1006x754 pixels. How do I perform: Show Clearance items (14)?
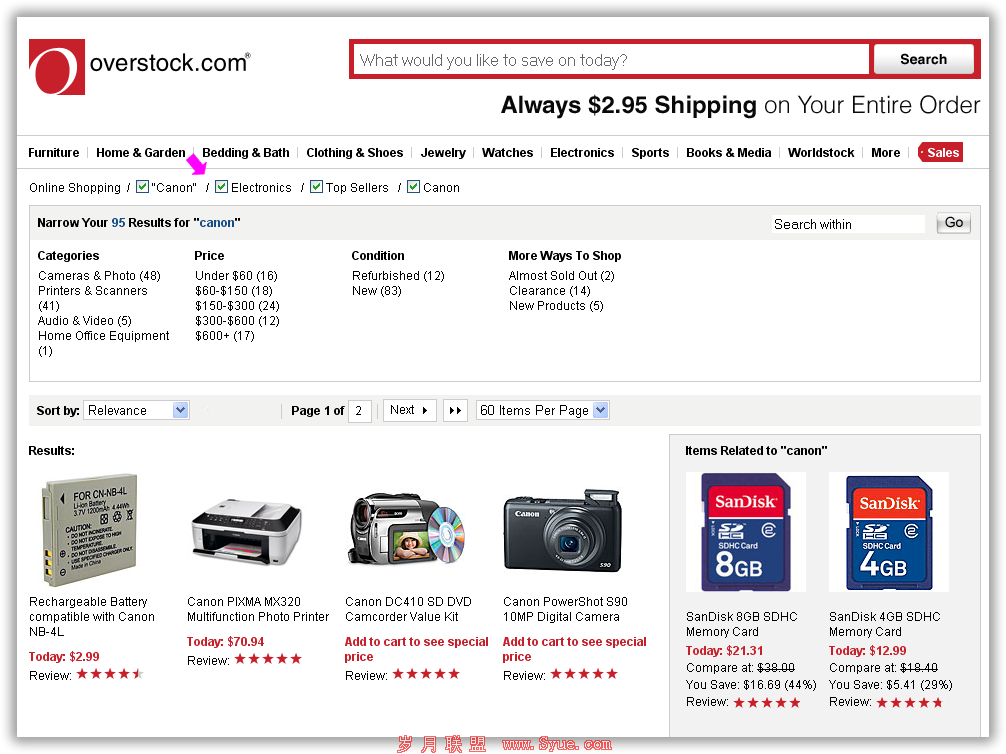tap(550, 291)
